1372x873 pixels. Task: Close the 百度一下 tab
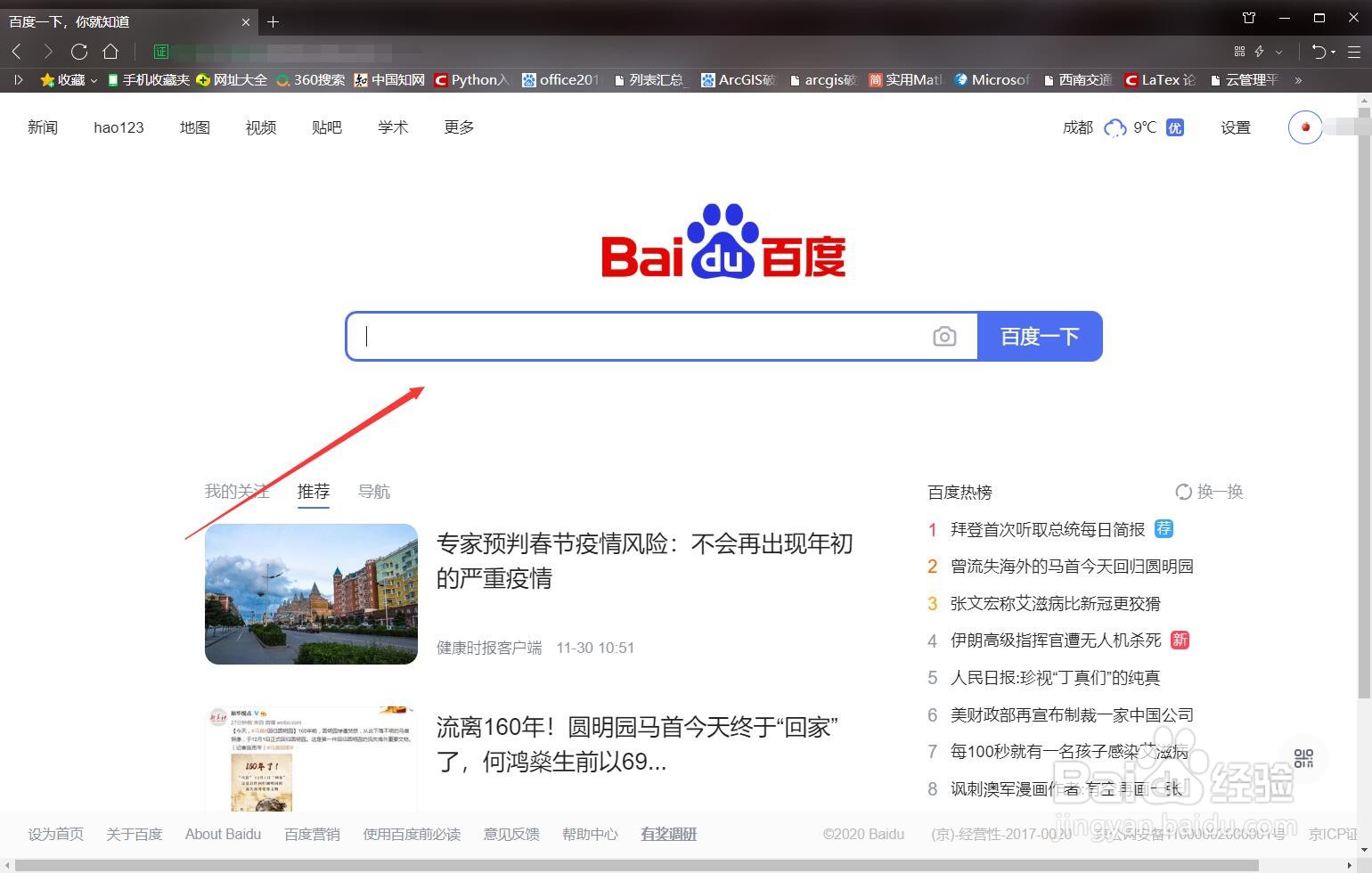click(x=246, y=21)
